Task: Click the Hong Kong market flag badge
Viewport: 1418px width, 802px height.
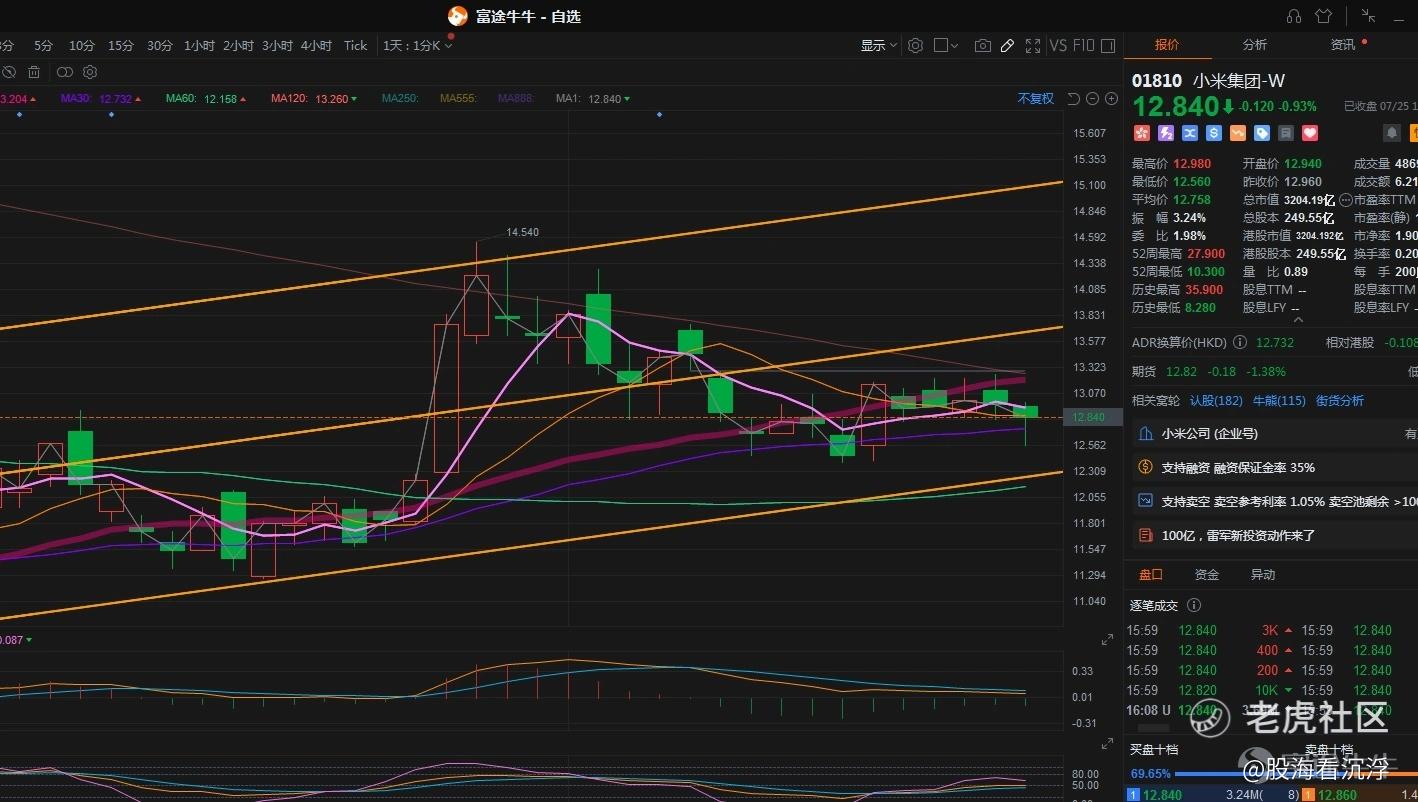Action: tap(1141, 133)
